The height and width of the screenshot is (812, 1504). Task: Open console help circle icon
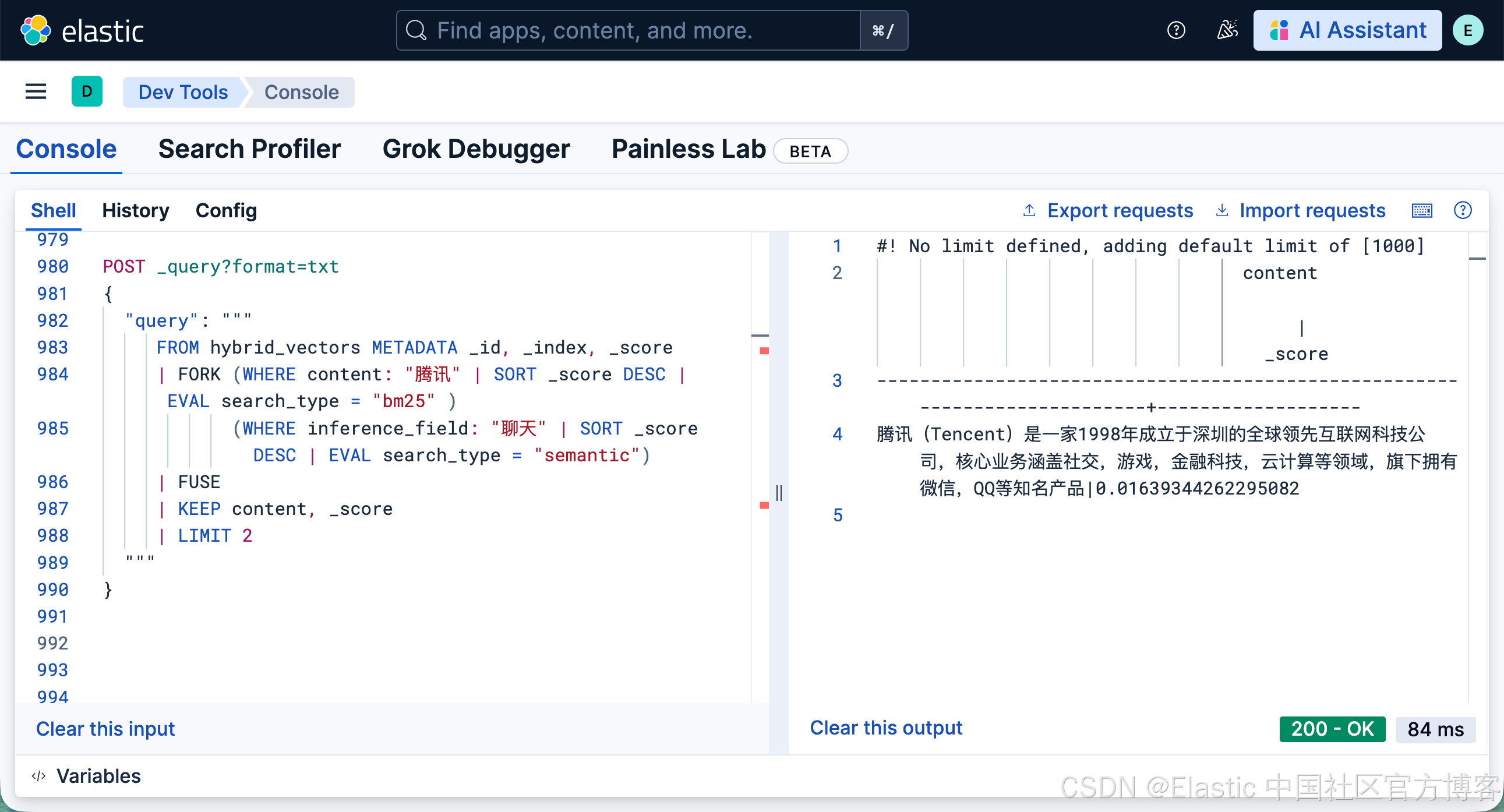1463,211
